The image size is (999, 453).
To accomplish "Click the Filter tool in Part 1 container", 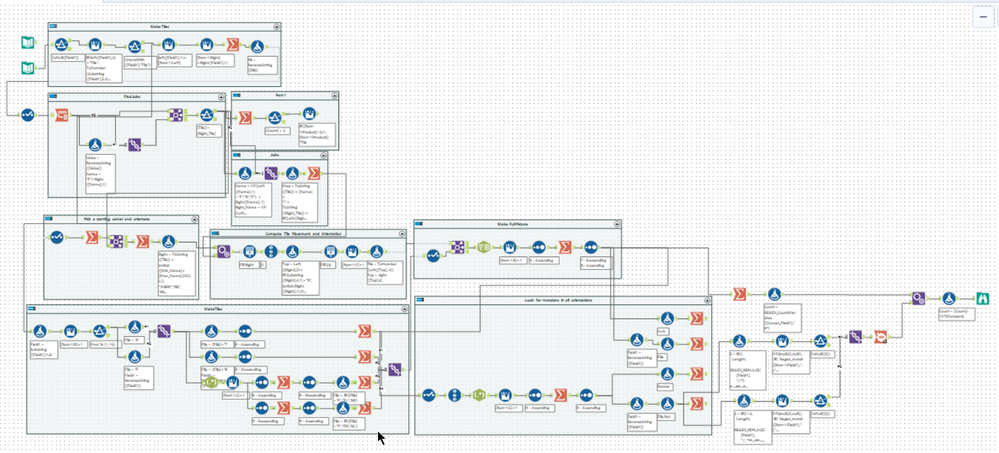I will [x=274, y=117].
